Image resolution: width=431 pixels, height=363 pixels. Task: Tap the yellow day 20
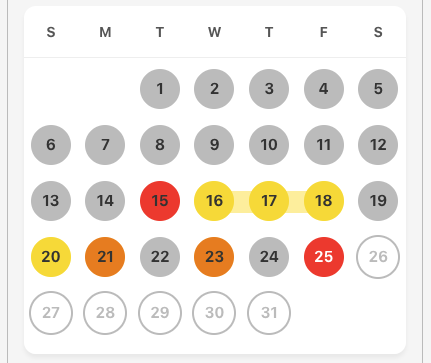coord(51,257)
